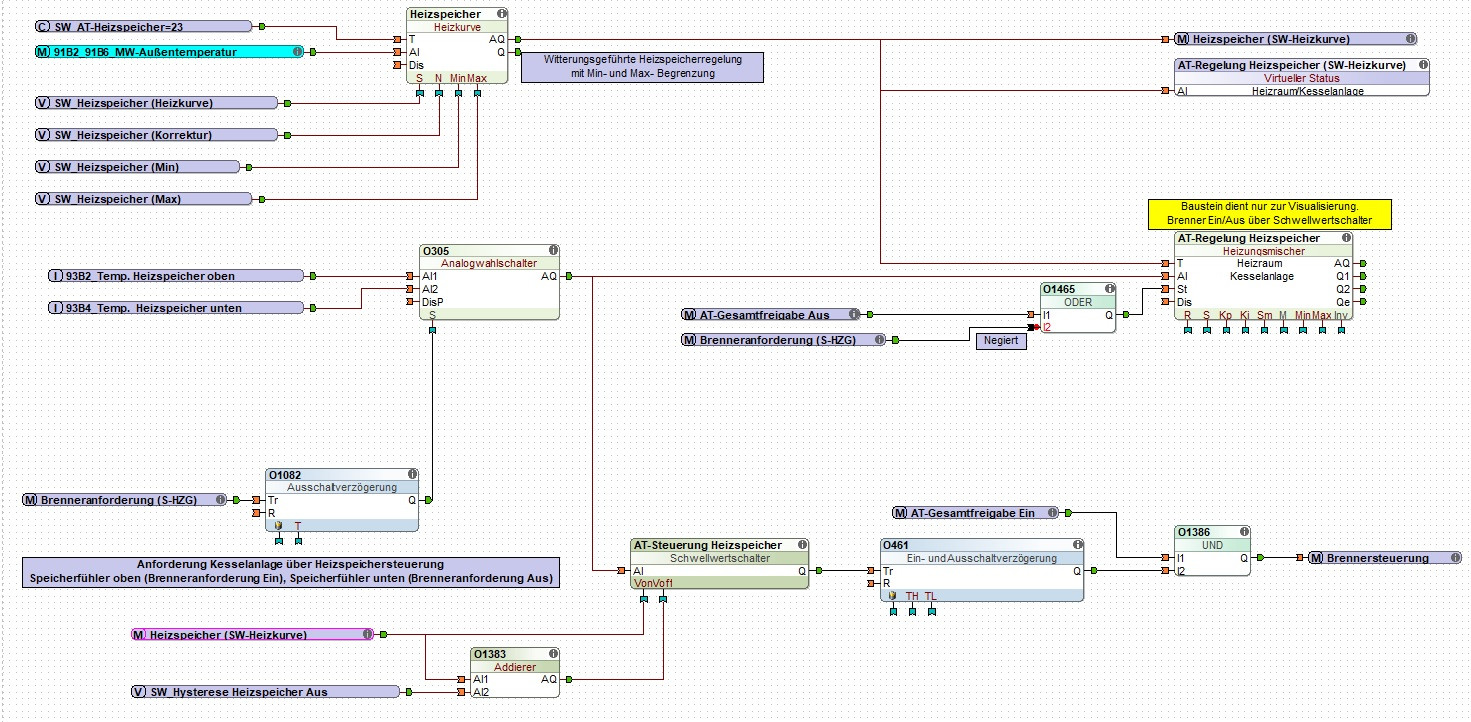Click info icon on O1383 Addierer block
The height and width of the screenshot is (722, 1471).
click(553, 654)
